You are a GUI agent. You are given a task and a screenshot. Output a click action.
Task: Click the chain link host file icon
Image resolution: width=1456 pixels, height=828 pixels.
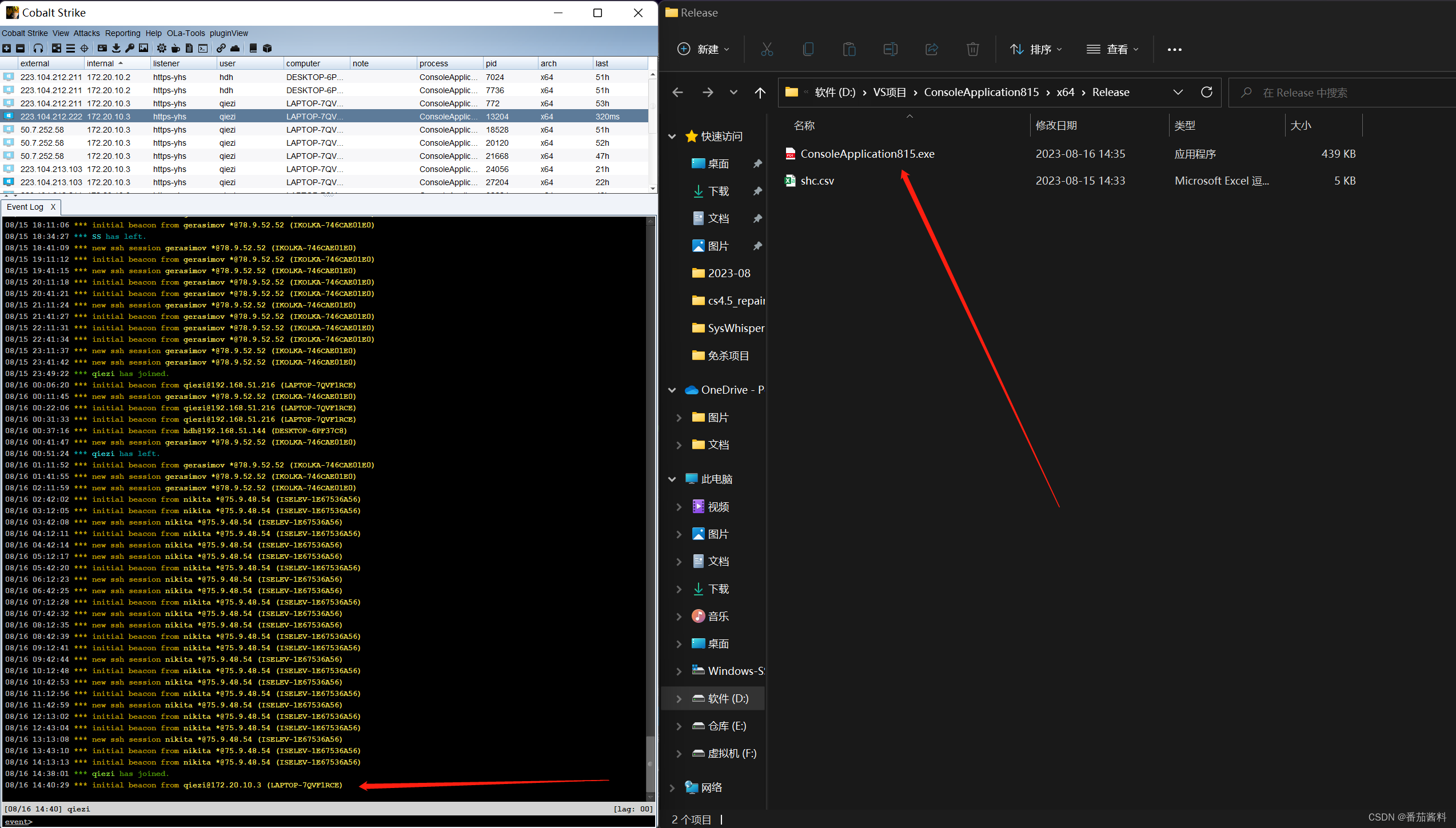(221, 49)
